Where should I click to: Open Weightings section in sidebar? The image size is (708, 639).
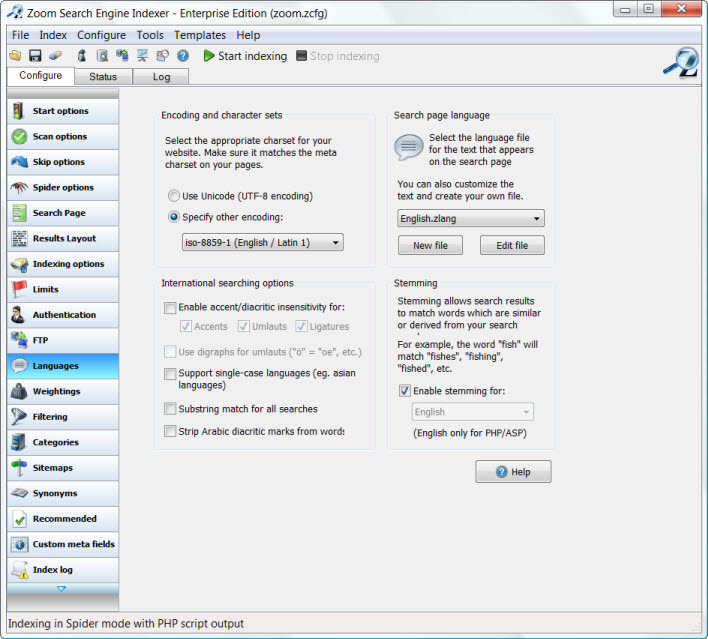click(x=63, y=392)
